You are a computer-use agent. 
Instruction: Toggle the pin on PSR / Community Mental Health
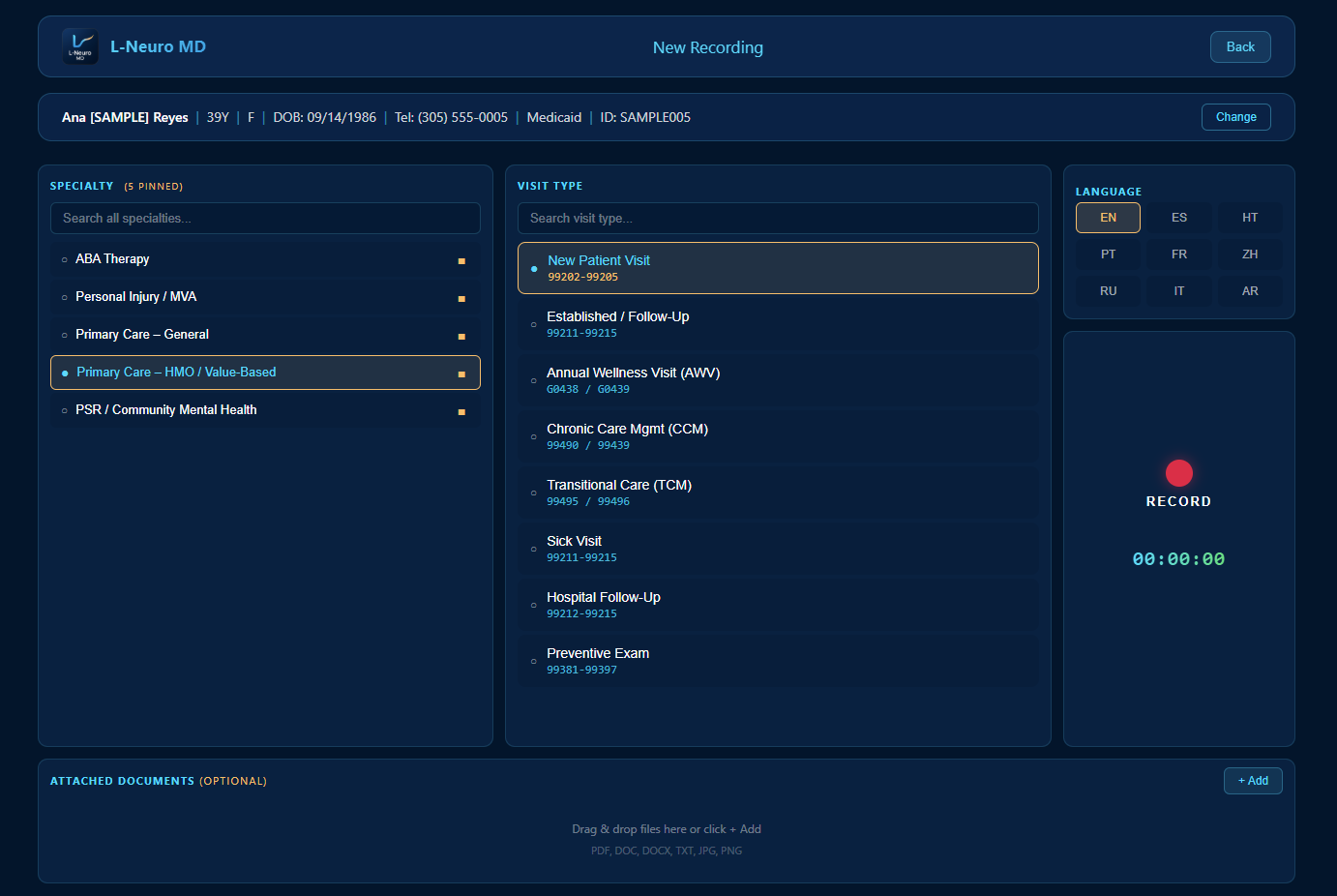click(x=462, y=410)
